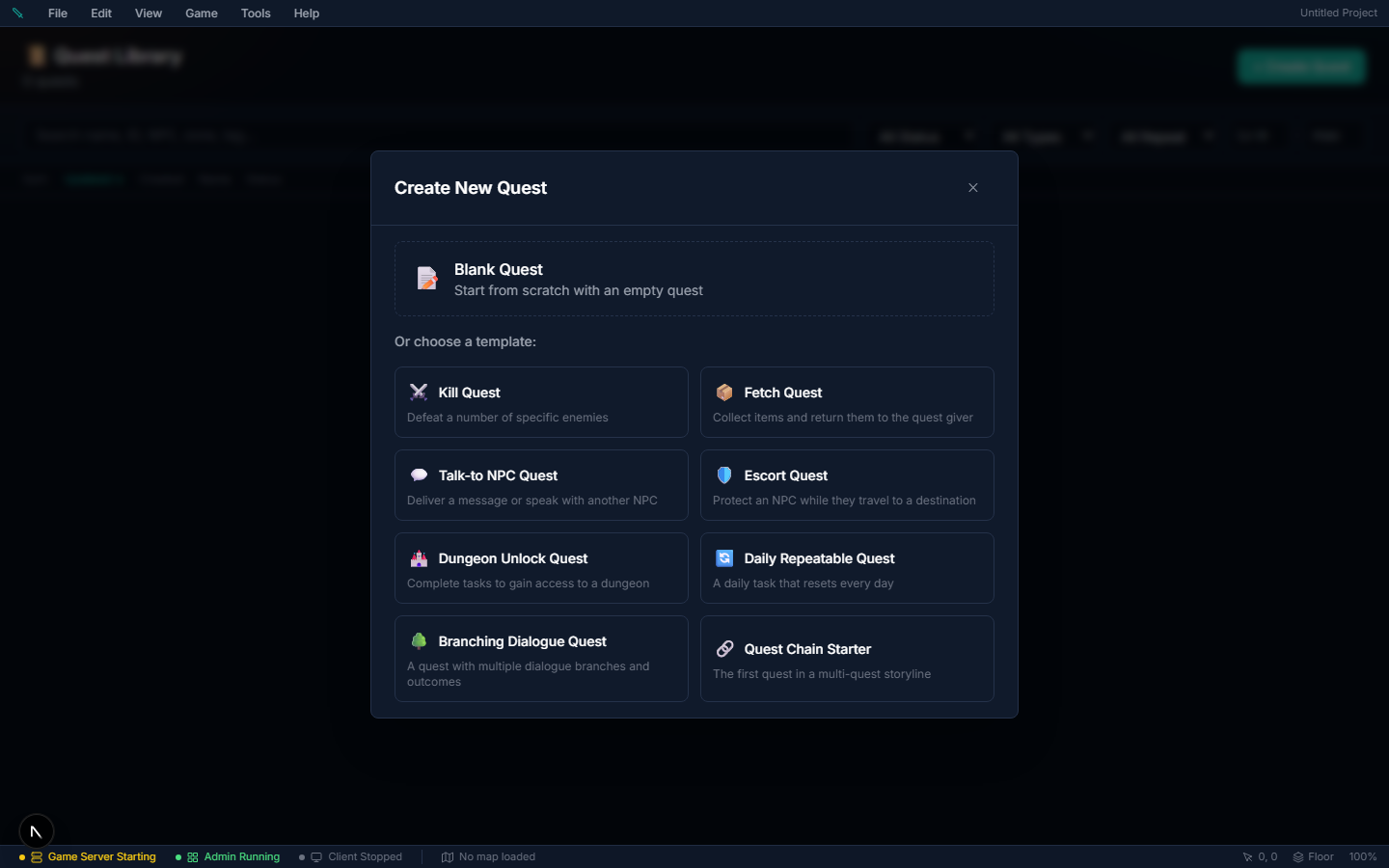The image size is (1389, 868).
Task: Click the cursor coordinates icon
Action: pos(1247,856)
